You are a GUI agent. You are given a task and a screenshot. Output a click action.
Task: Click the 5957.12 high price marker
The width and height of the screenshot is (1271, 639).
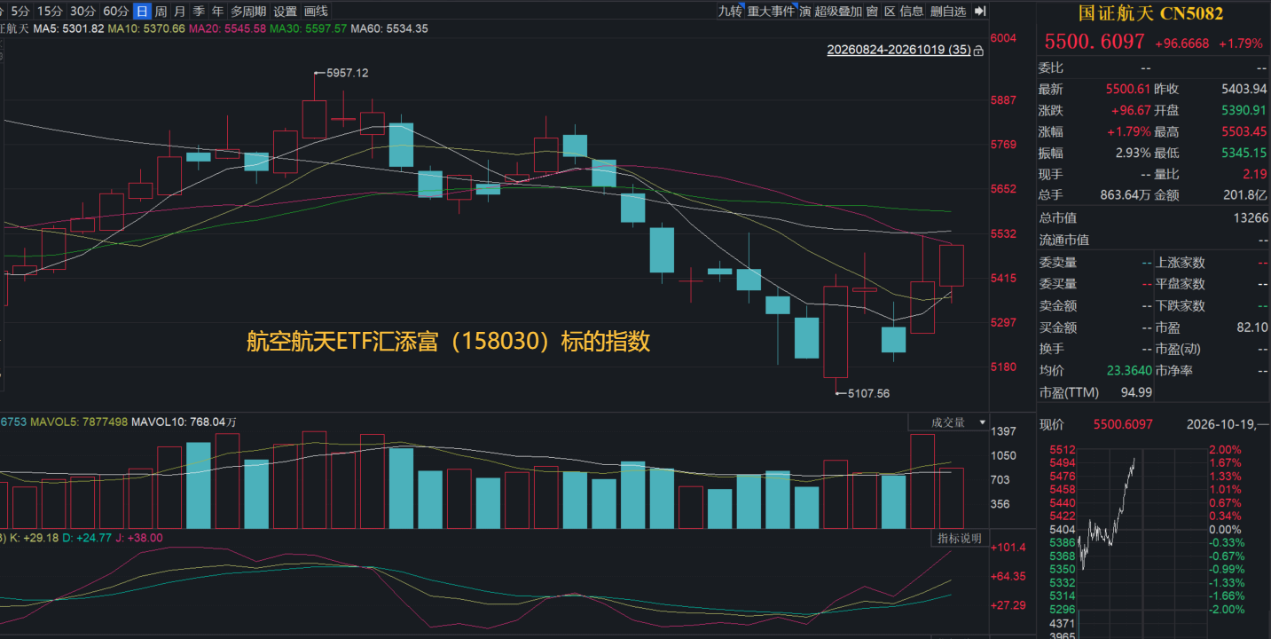348,73
